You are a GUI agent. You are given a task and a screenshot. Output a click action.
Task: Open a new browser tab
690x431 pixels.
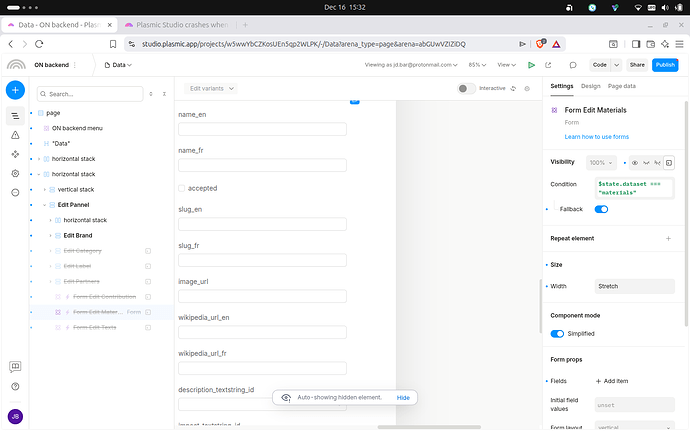(245, 25)
